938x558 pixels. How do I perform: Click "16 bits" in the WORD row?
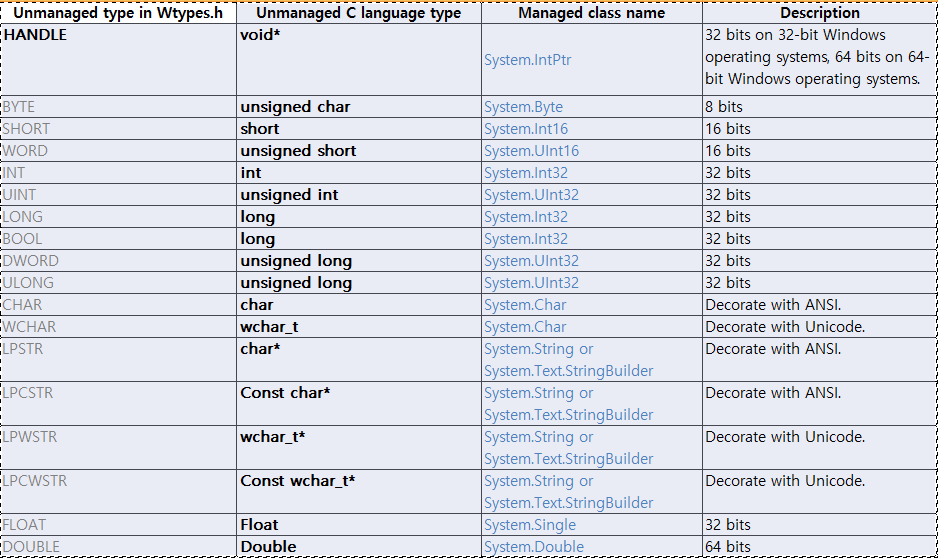(820, 151)
